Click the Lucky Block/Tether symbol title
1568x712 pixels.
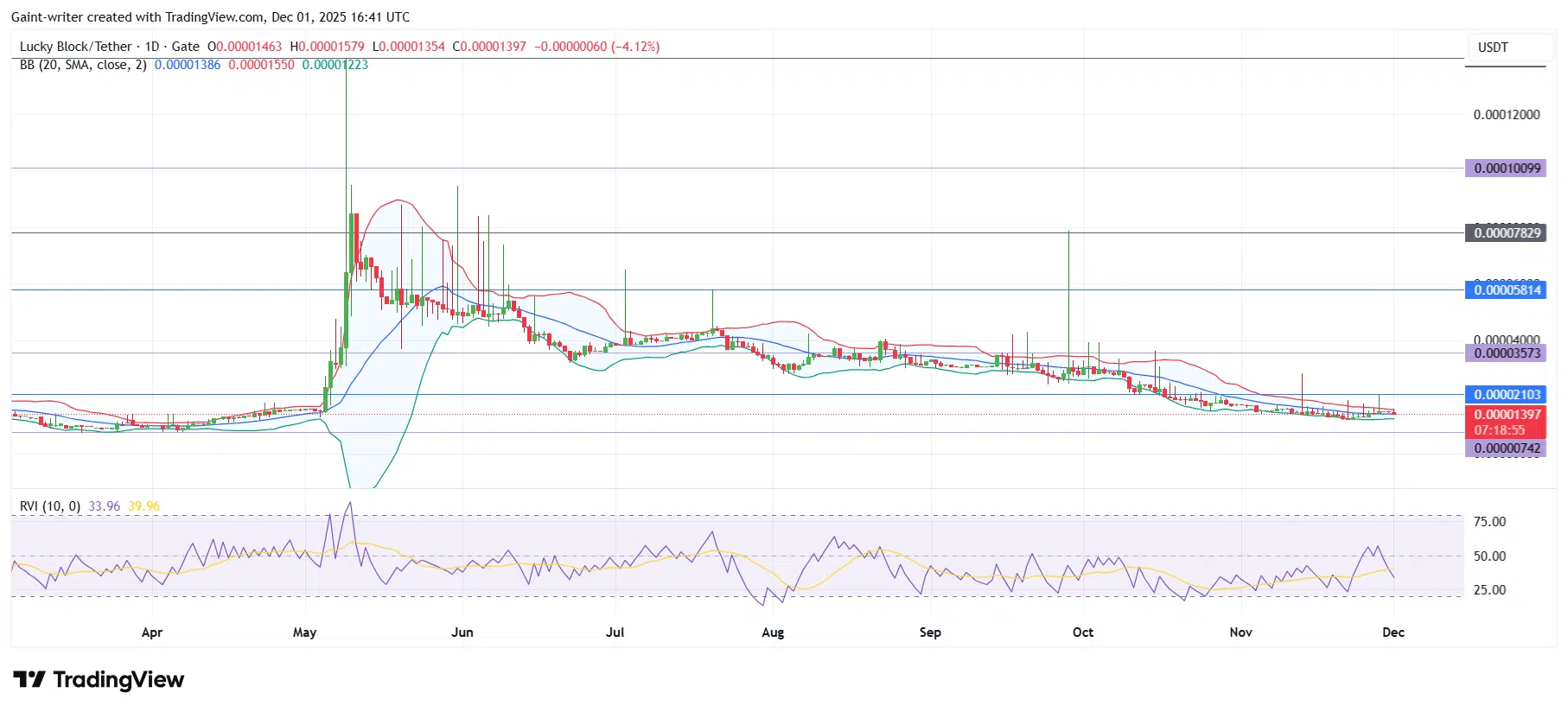pyautogui.click(x=76, y=47)
